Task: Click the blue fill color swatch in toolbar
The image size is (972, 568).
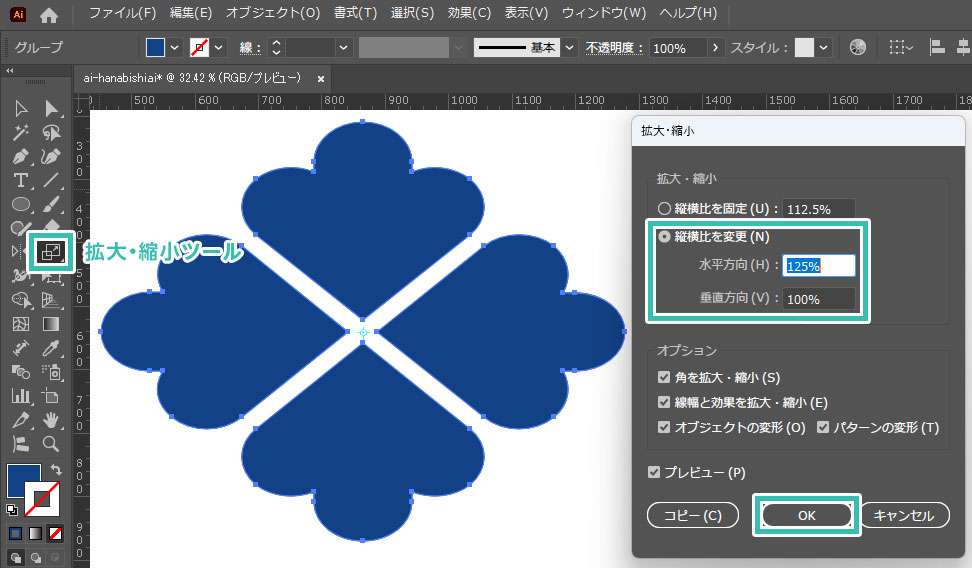Action: 23,480
